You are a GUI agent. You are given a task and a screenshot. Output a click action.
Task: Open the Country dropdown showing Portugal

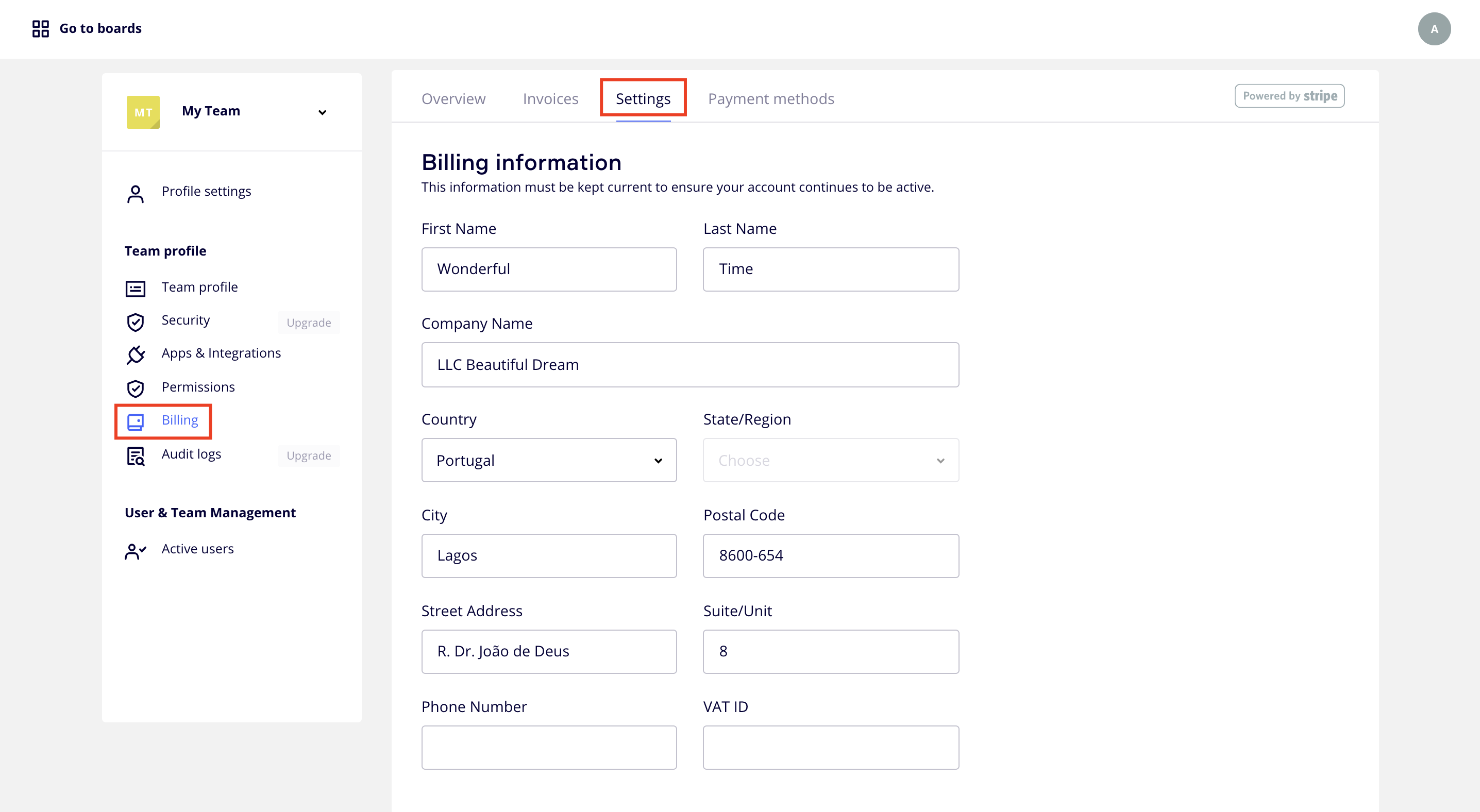tap(549, 461)
